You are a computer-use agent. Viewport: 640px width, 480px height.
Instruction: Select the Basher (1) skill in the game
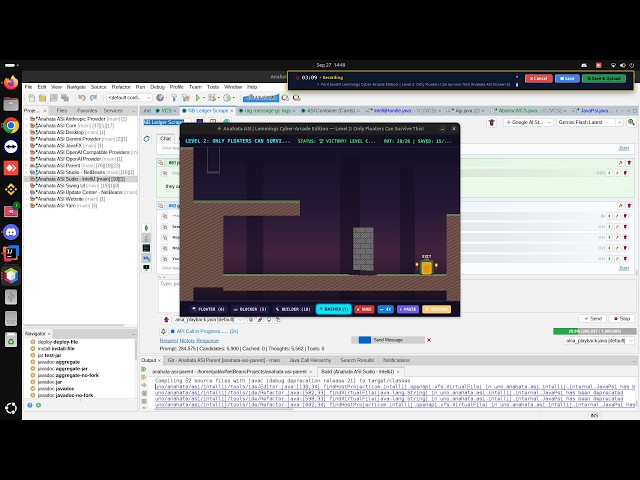(334, 309)
